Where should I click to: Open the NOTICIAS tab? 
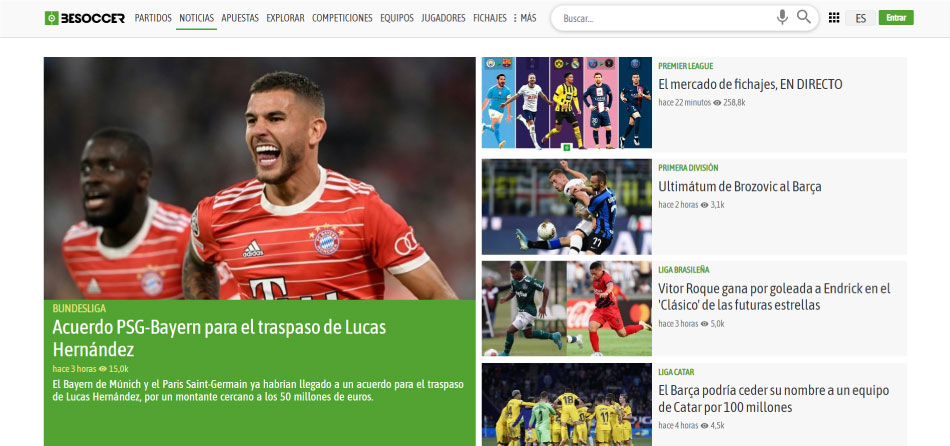[x=196, y=18]
